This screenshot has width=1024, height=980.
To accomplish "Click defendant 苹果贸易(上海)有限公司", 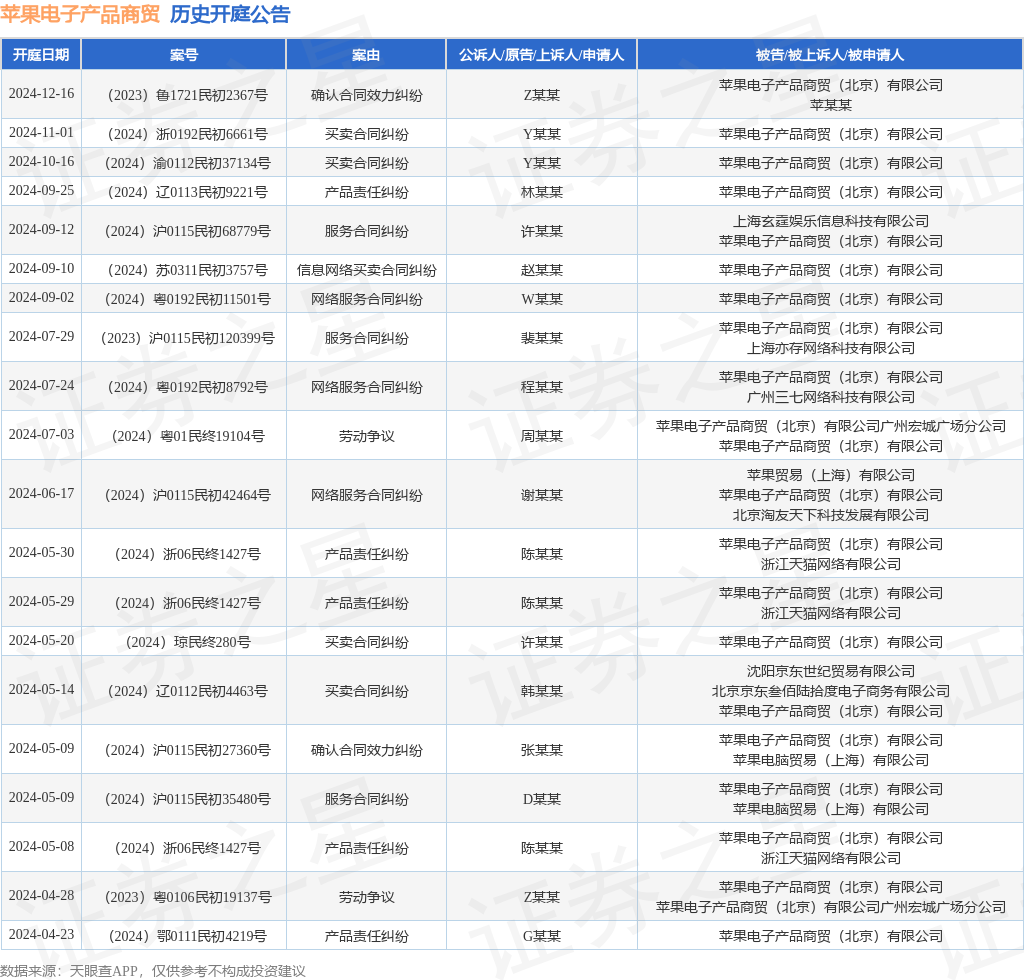I will (x=830, y=475).
